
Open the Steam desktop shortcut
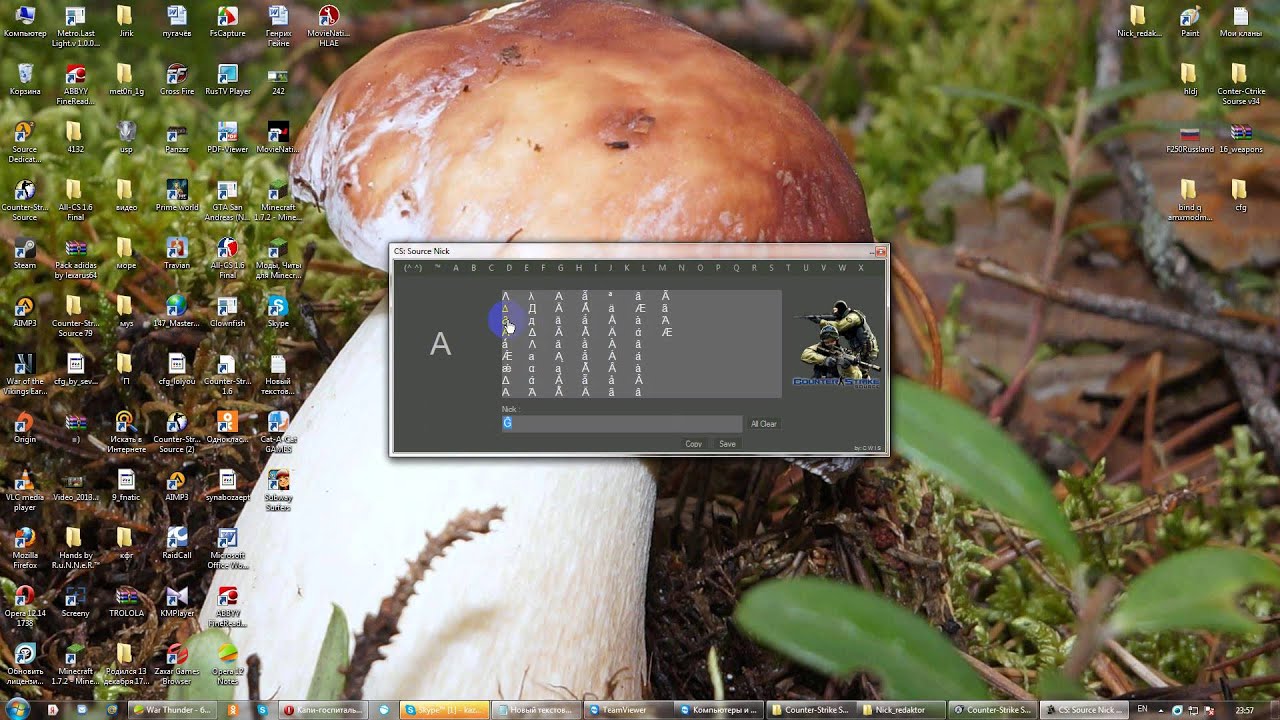pos(25,253)
